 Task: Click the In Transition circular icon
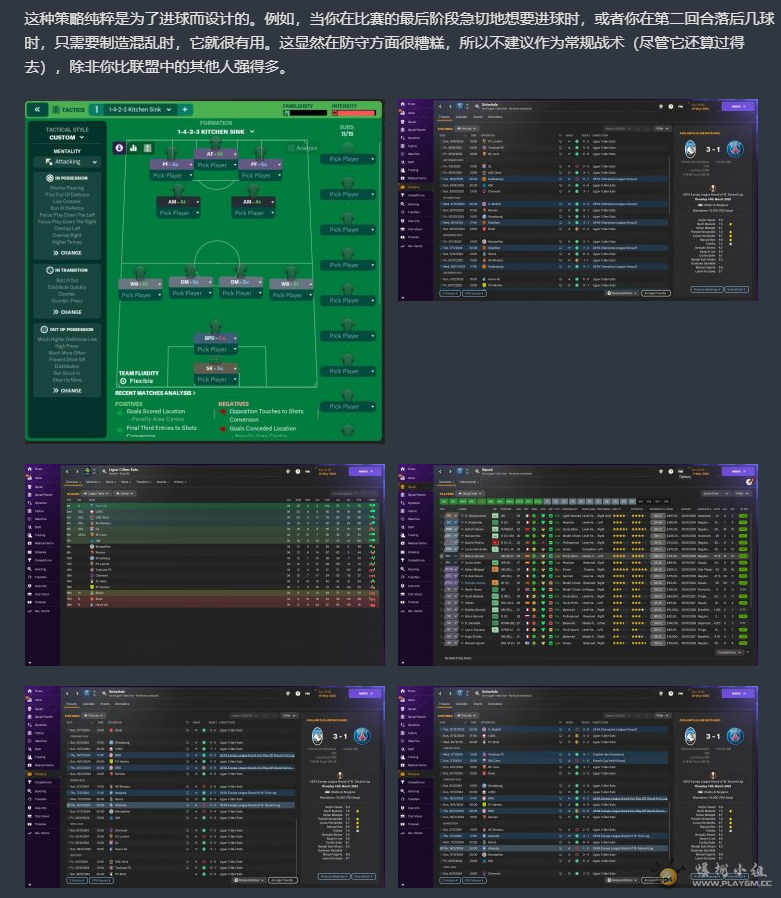(50, 270)
